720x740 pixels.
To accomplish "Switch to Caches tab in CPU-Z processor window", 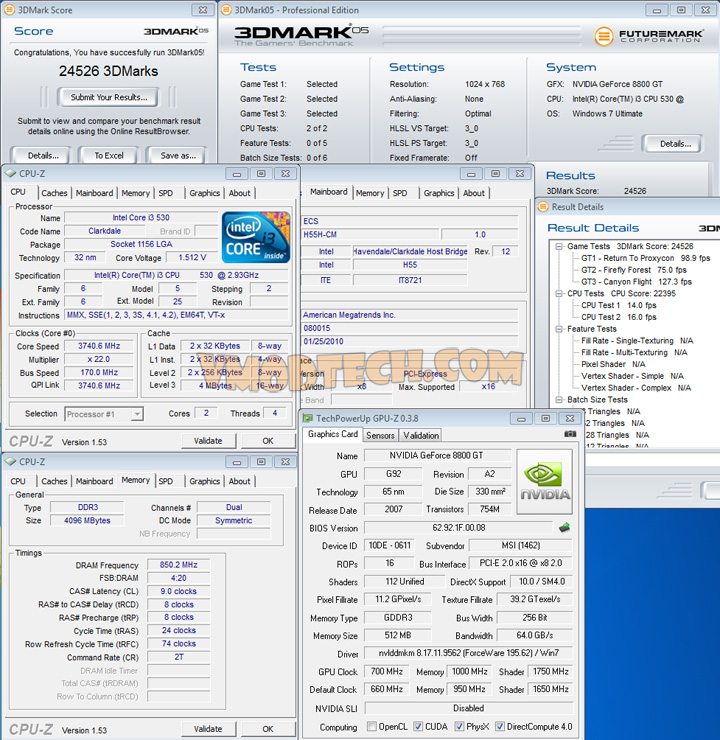I will (54, 193).
